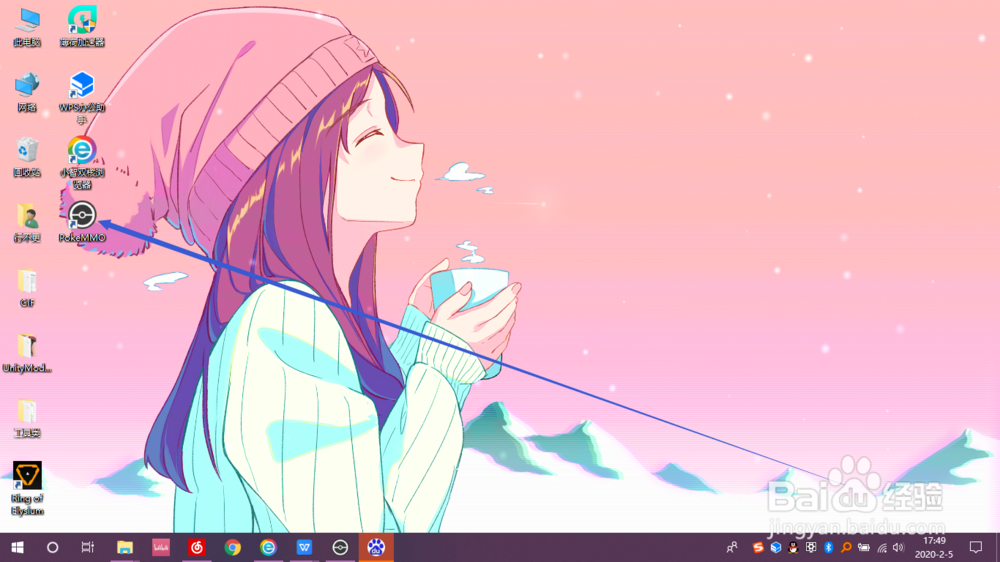Select the 小智双核浏览器 desktop shortcut
1000x562 pixels.
click(82, 163)
